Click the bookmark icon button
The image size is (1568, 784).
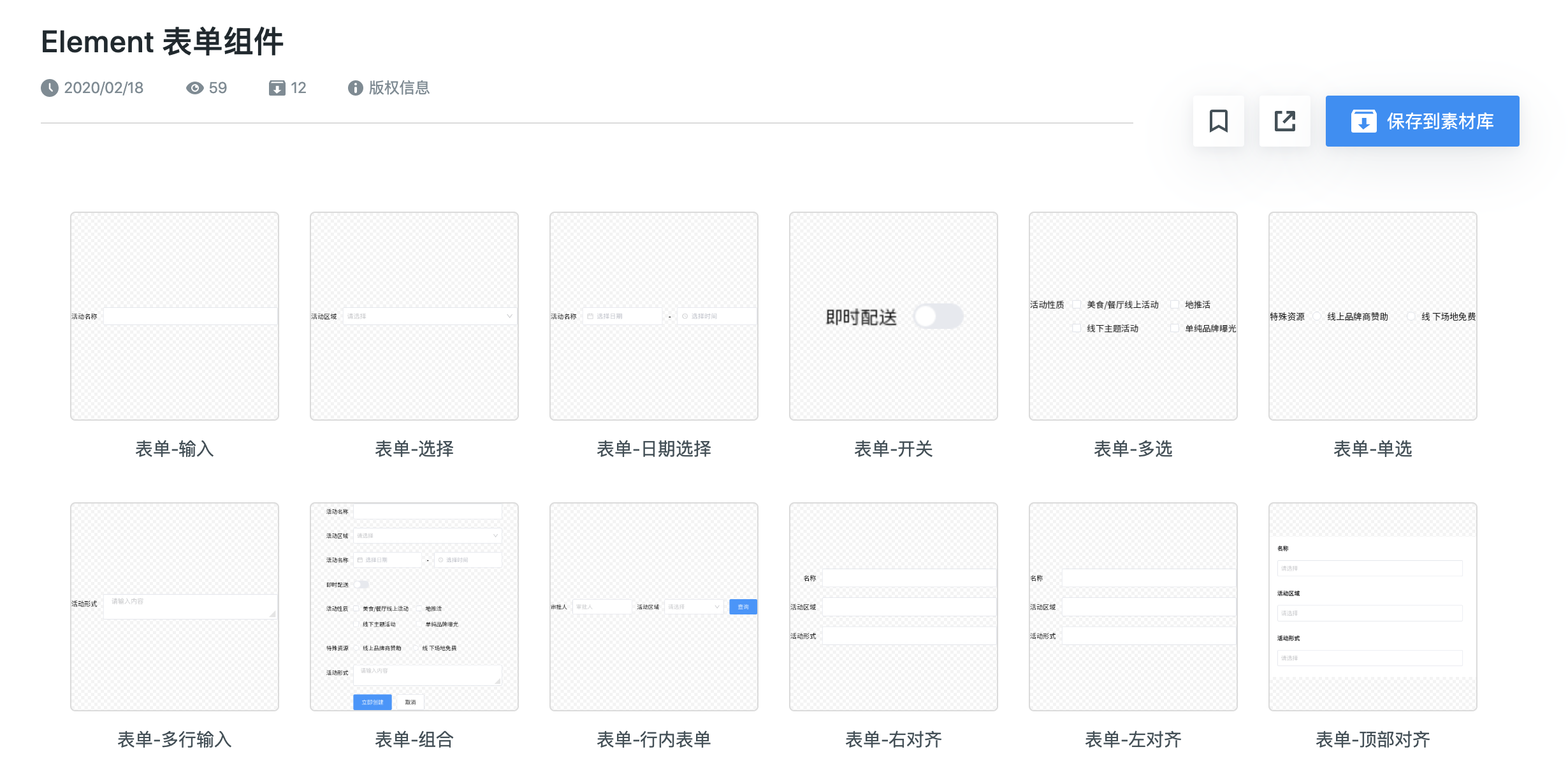1218,121
